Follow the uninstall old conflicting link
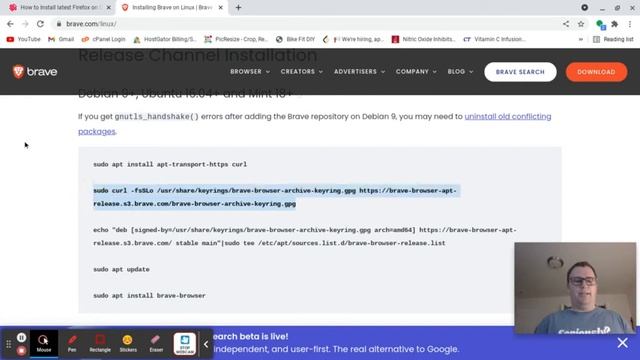Viewport: 640px width, 360px height. tap(507, 117)
